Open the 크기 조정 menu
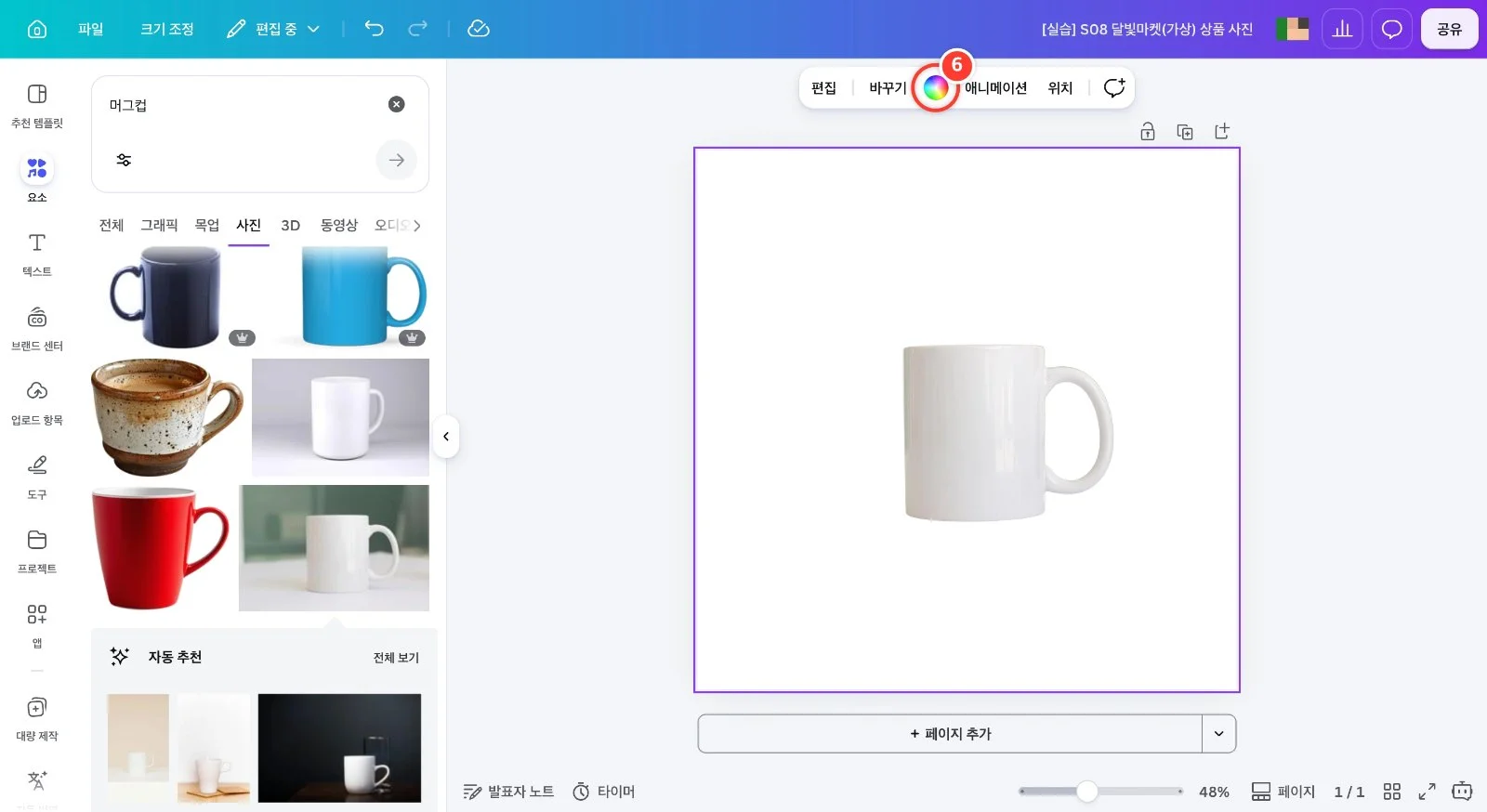The image size is (1487, 812). click(167, 29)
